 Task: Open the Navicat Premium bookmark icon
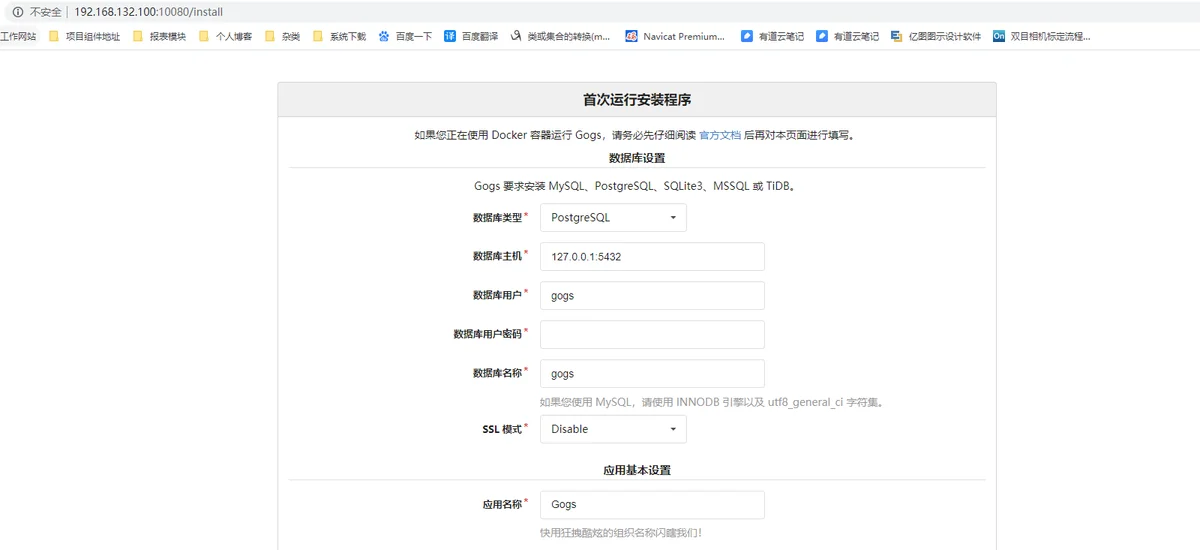[x=631, y=36]
